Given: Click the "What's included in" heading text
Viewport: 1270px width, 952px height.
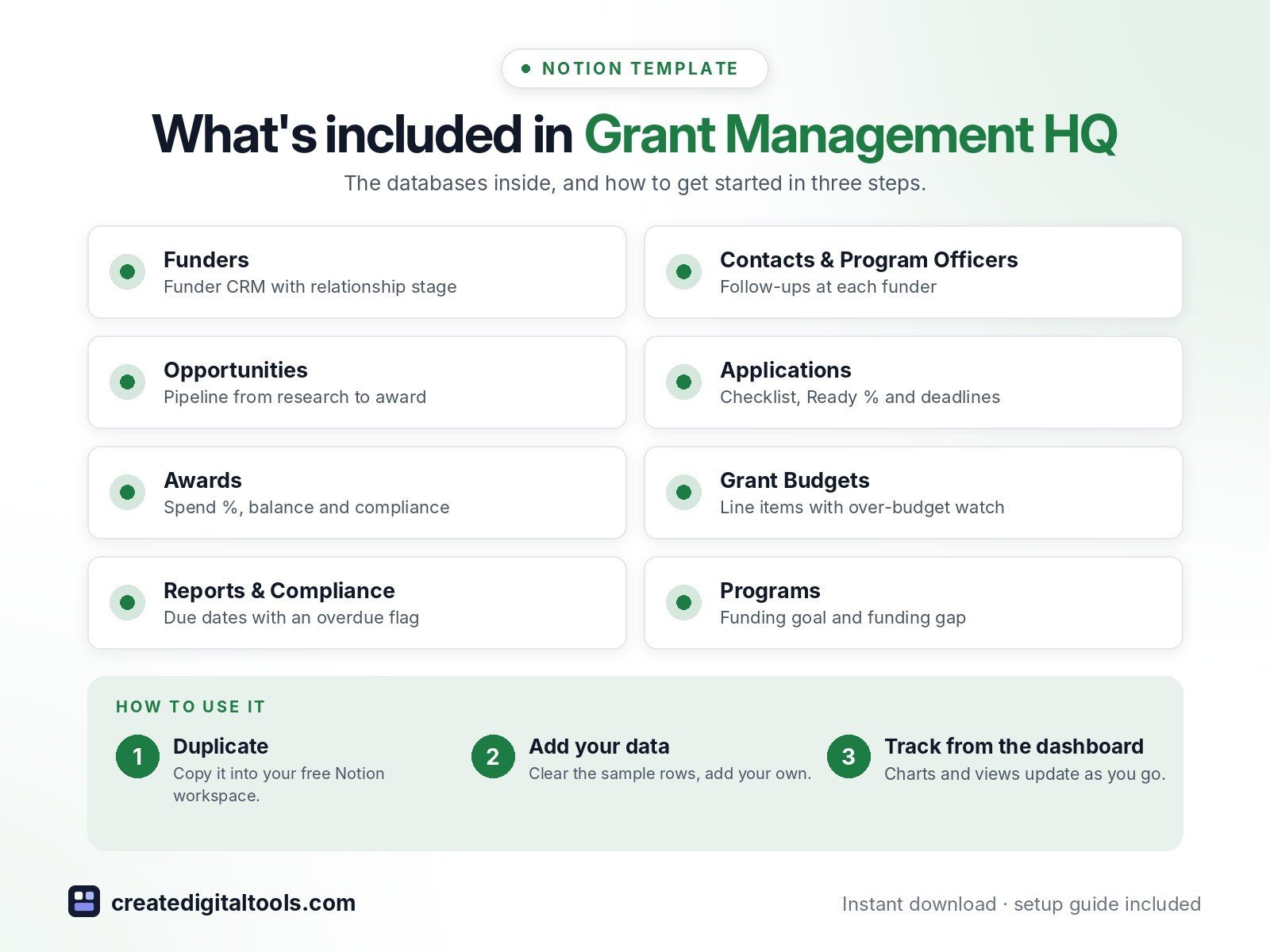Looking at the screenshot, I should click(x=363, y=134).
